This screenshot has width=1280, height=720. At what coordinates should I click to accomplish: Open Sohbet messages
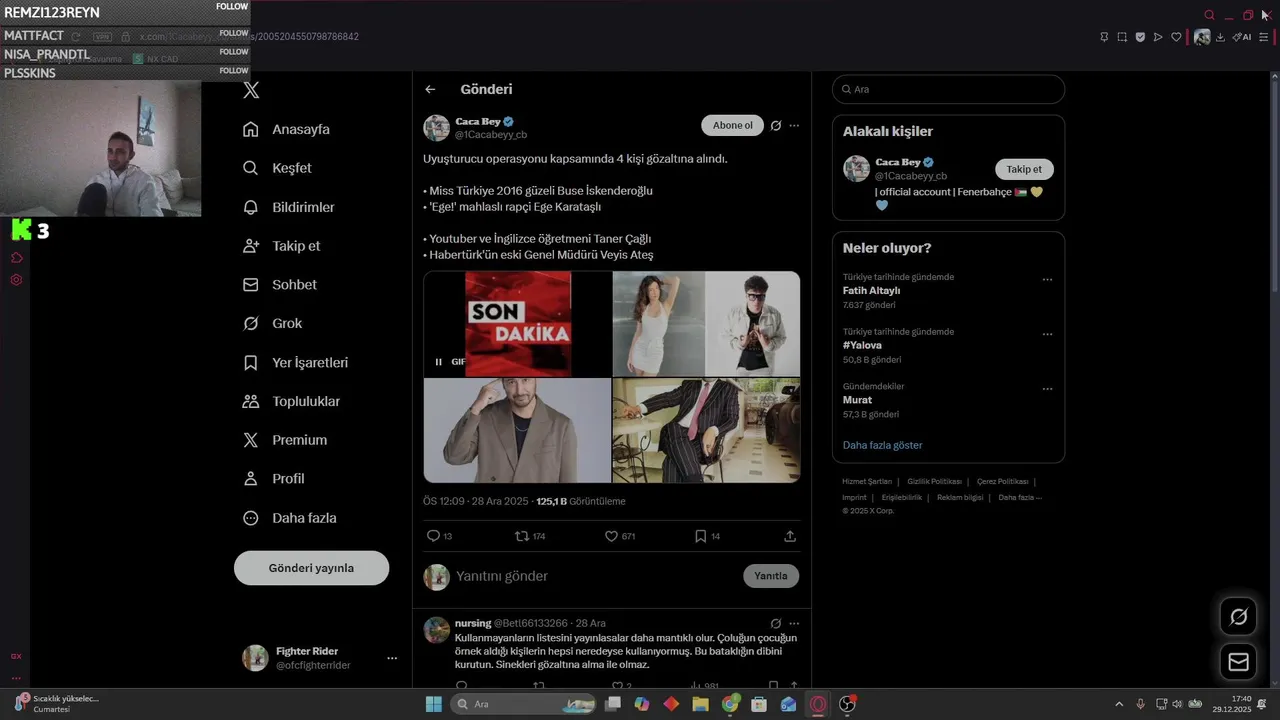280,285
